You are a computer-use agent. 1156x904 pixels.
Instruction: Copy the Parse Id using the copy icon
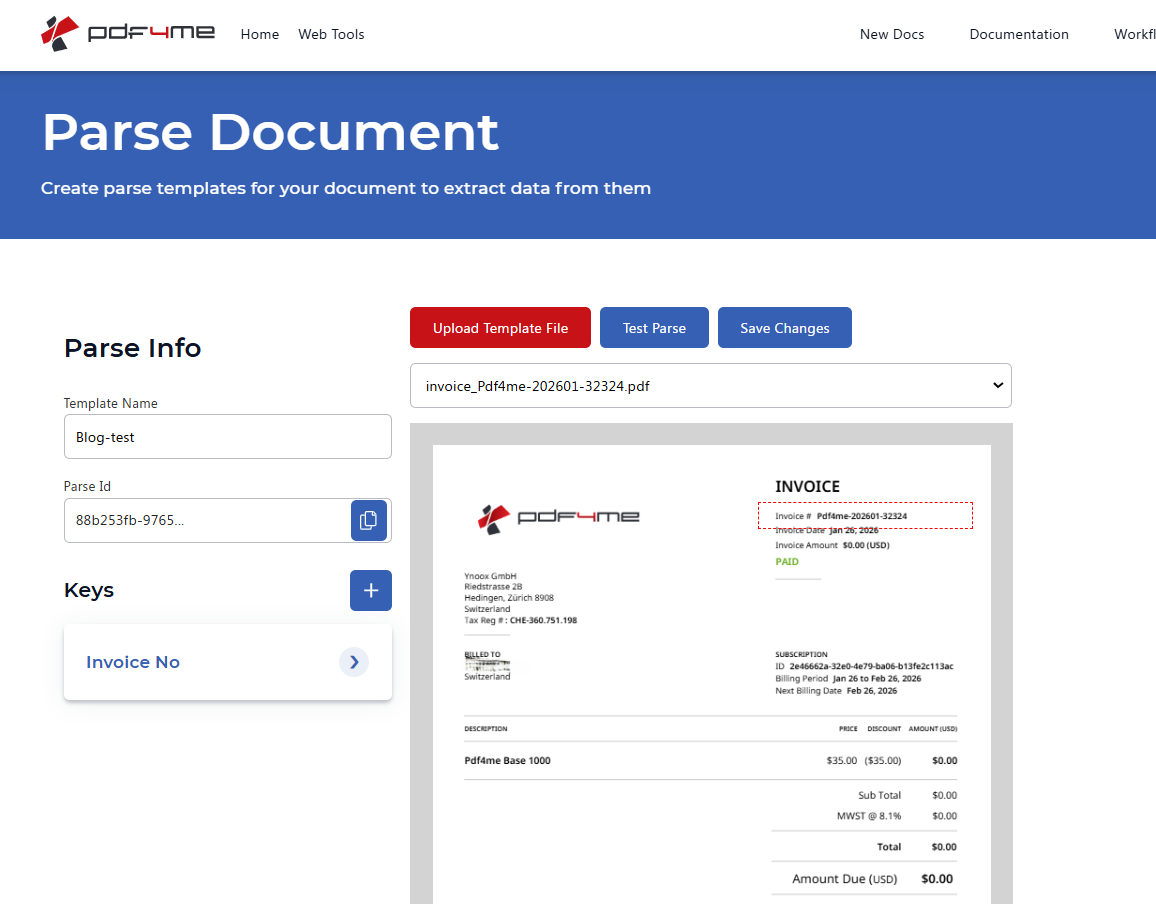(369, 520)
